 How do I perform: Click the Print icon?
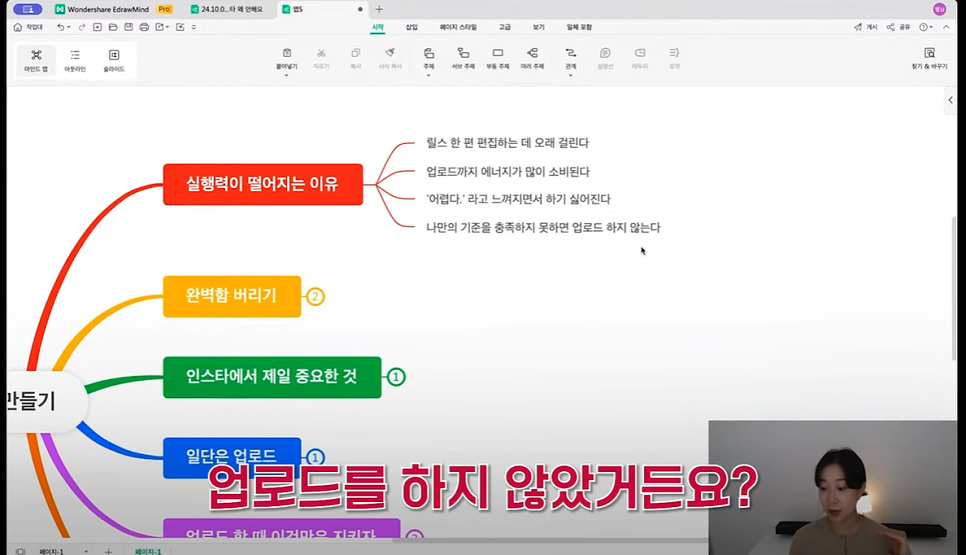(144, 27)
